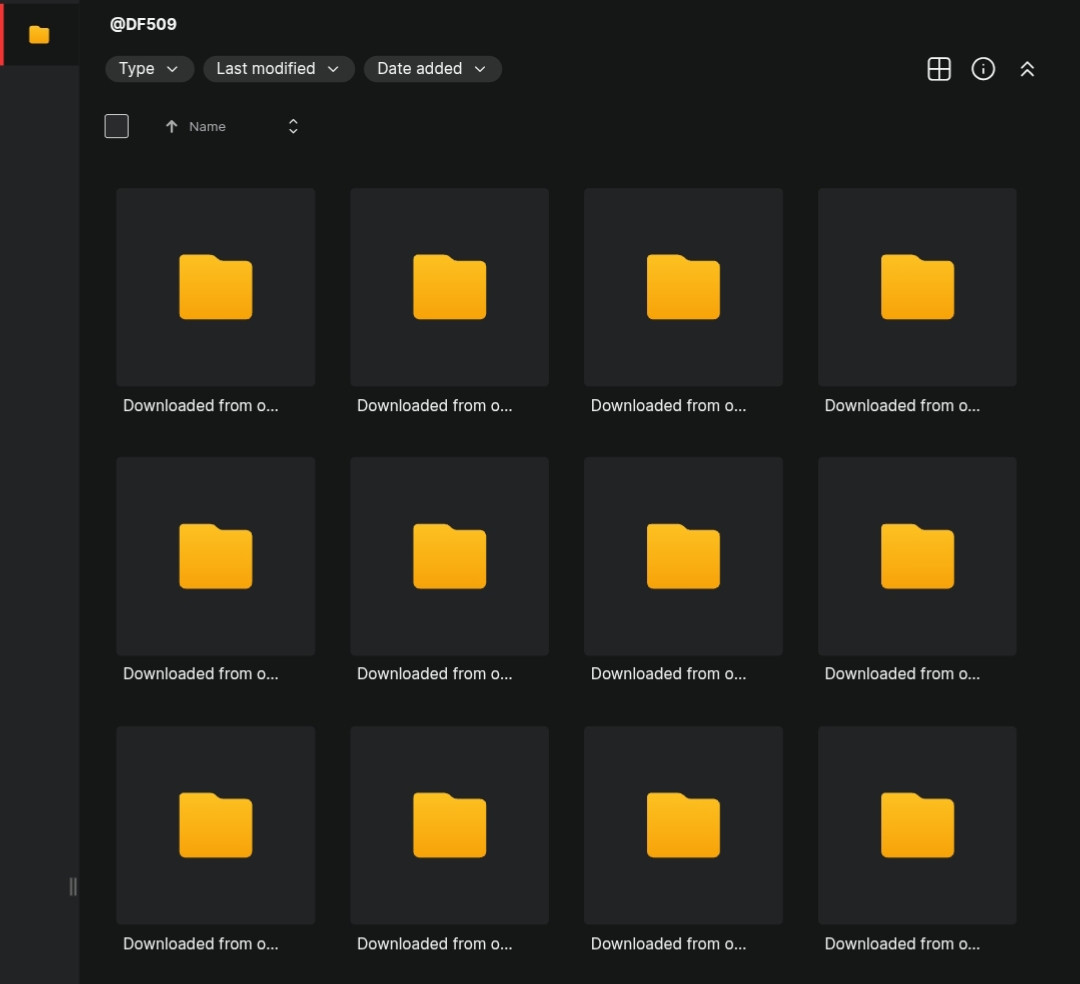
Task: Click the label under the last bottom-row folder
Action: click(902, 943)
